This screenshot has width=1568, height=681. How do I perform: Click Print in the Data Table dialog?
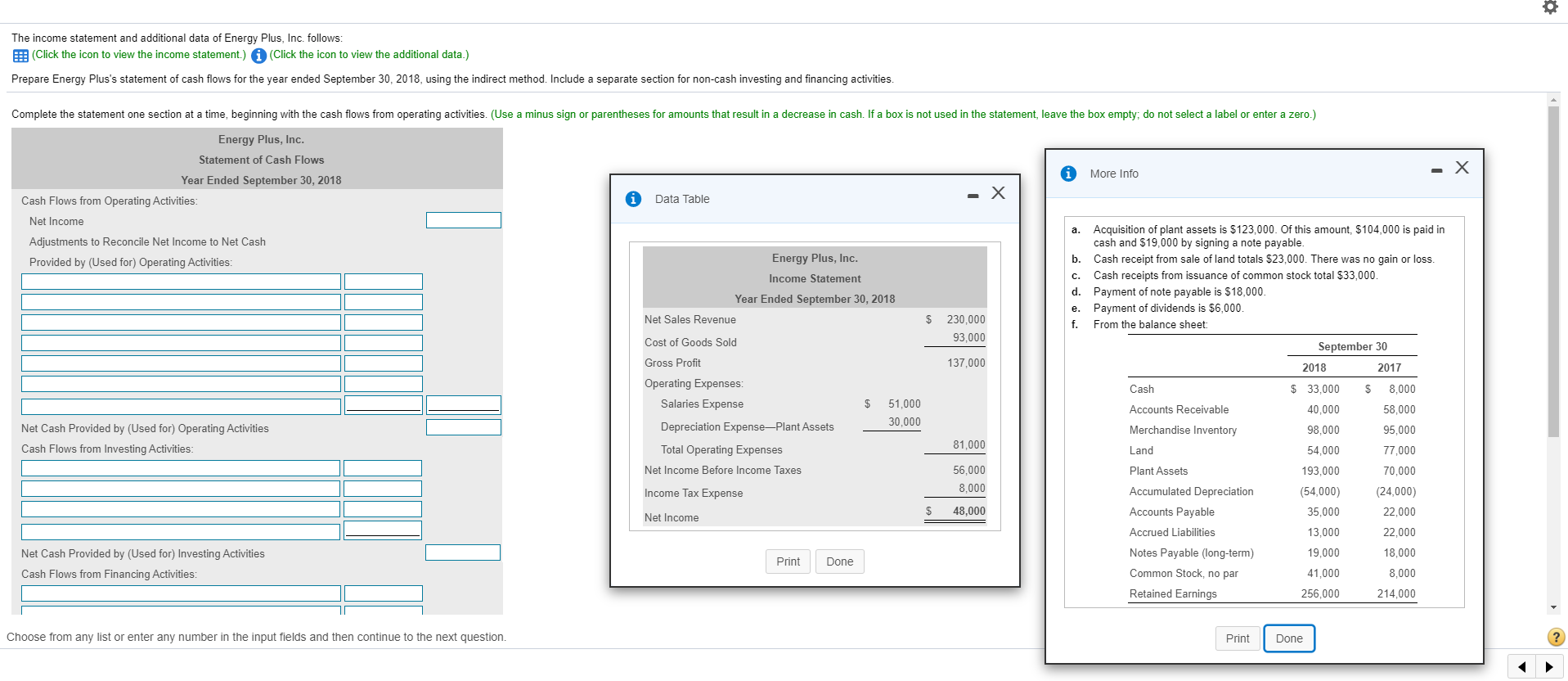pos(788,561)
